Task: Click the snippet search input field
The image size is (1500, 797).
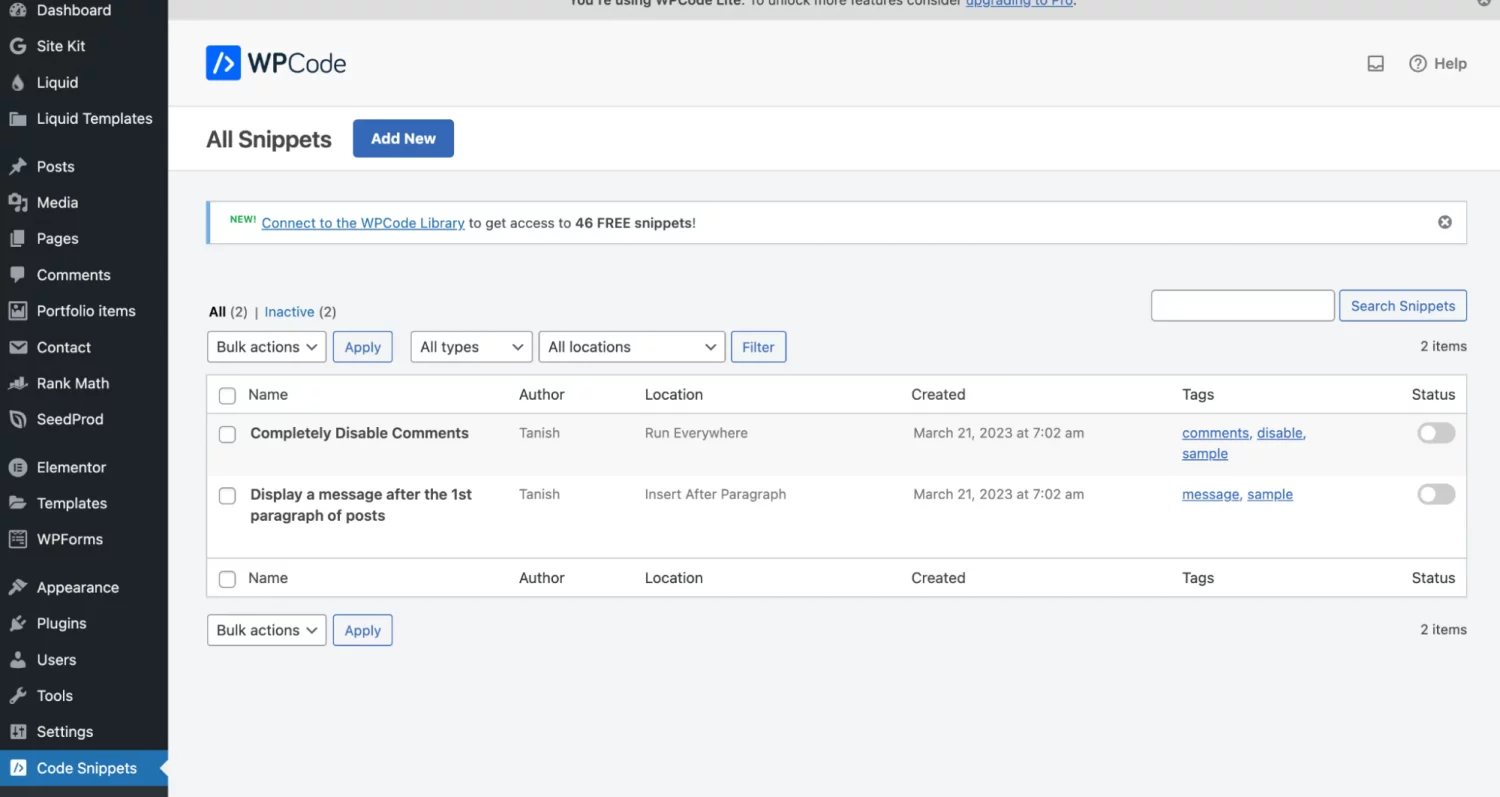Action: 1243,306
